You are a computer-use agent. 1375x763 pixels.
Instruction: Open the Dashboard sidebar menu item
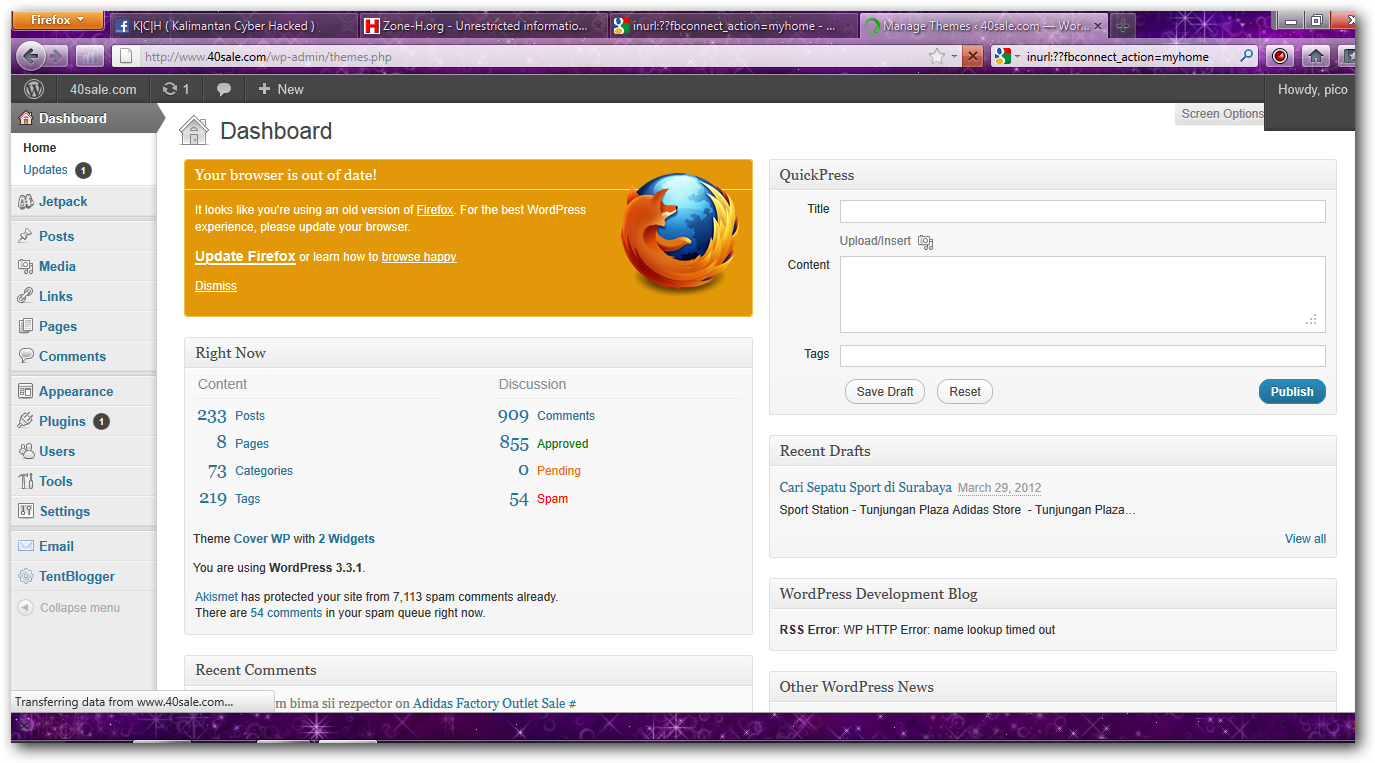(x=83, y=118)
